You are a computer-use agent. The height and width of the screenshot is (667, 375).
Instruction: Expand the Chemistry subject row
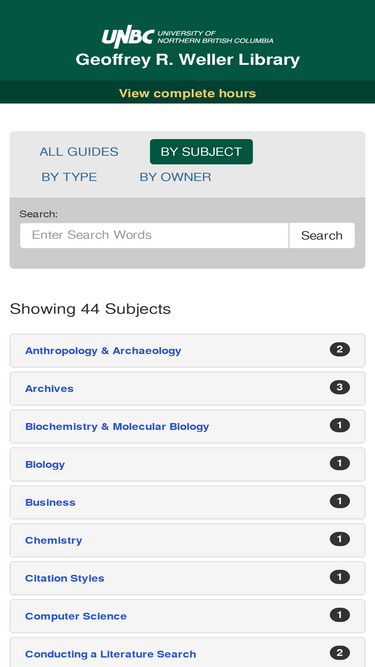(188, 540)
